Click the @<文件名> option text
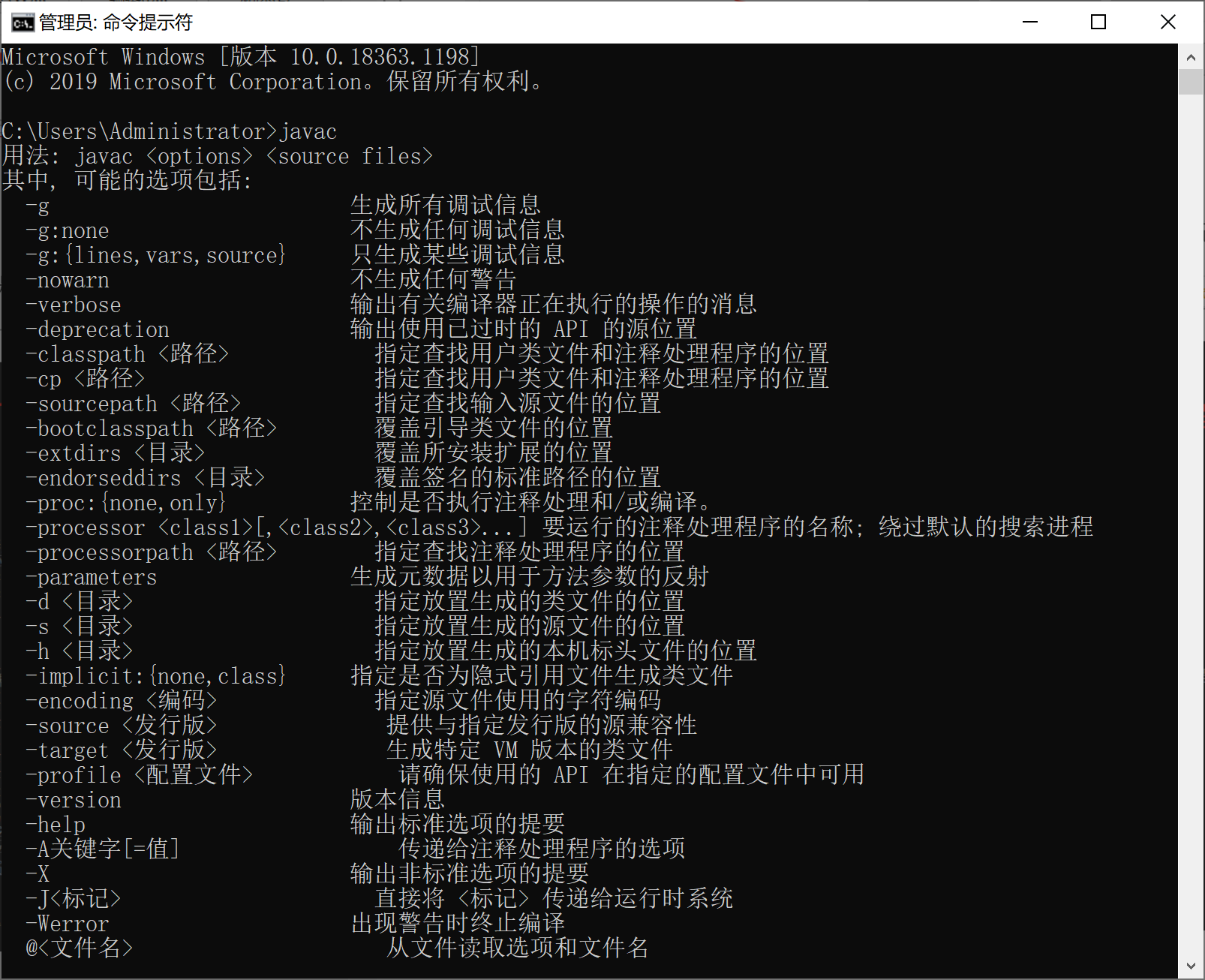 pyautogui.click(x=80, y=948)
